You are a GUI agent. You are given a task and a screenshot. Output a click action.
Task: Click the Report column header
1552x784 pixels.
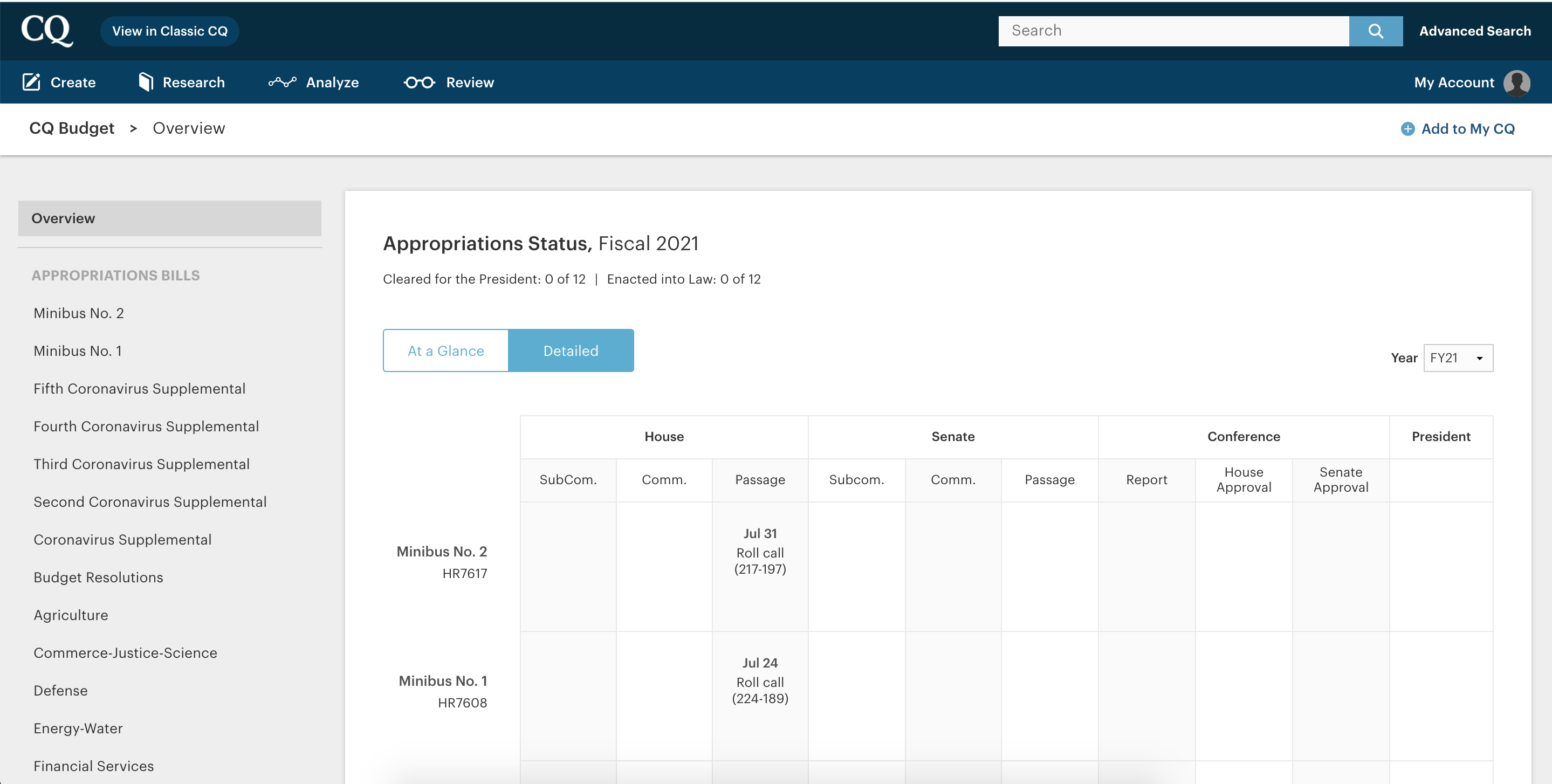point(1146,480)
